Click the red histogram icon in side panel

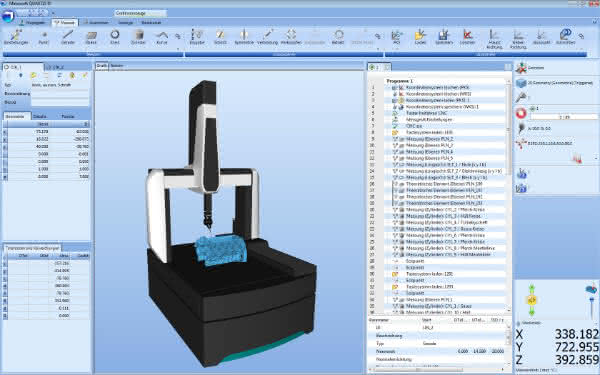point(577,158)
